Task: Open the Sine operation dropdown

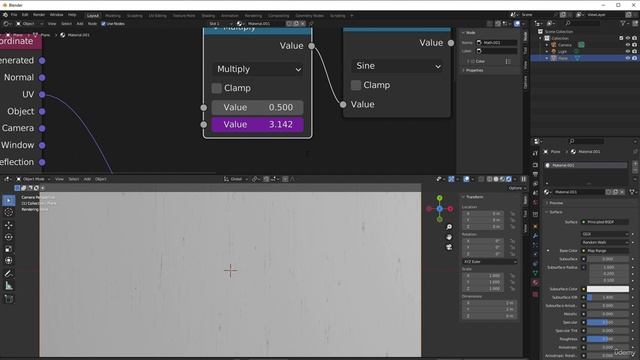Action: [x=397, y=66]
